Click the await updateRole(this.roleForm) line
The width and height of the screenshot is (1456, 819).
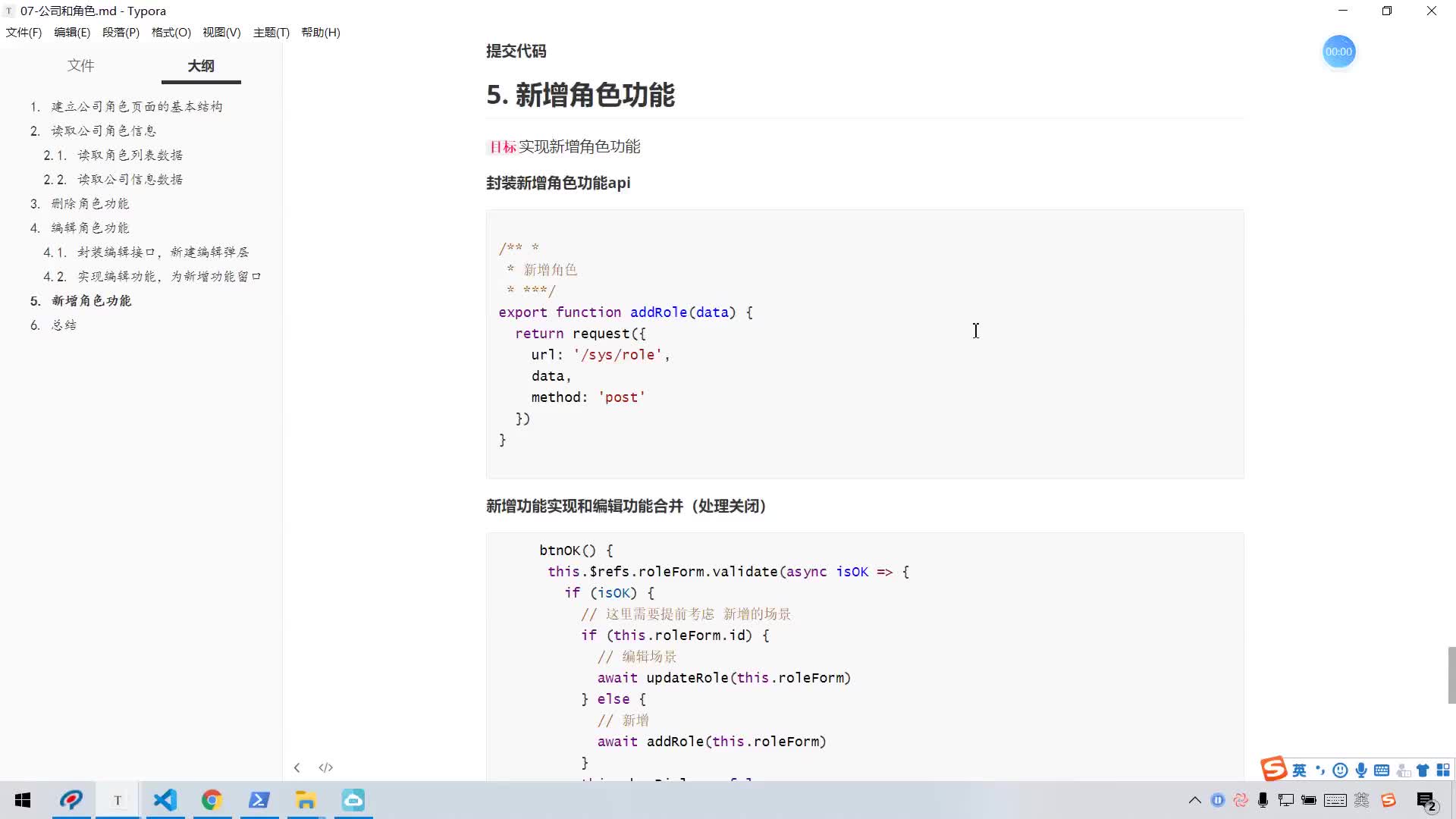click(724, 678)
